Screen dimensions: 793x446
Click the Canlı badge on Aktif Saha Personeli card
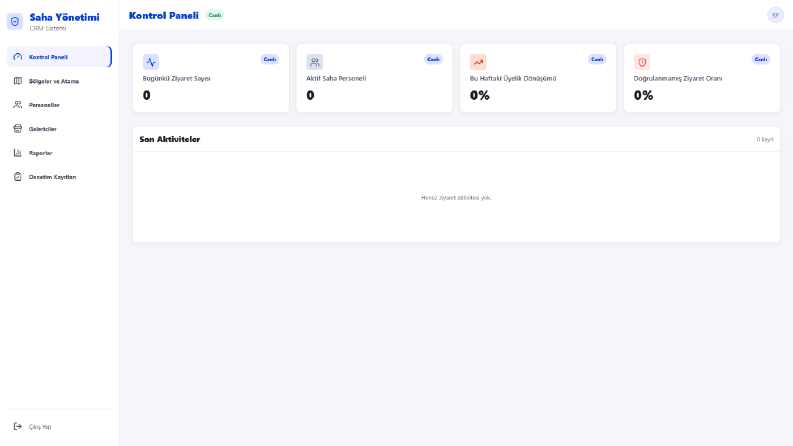pos(433,59)
